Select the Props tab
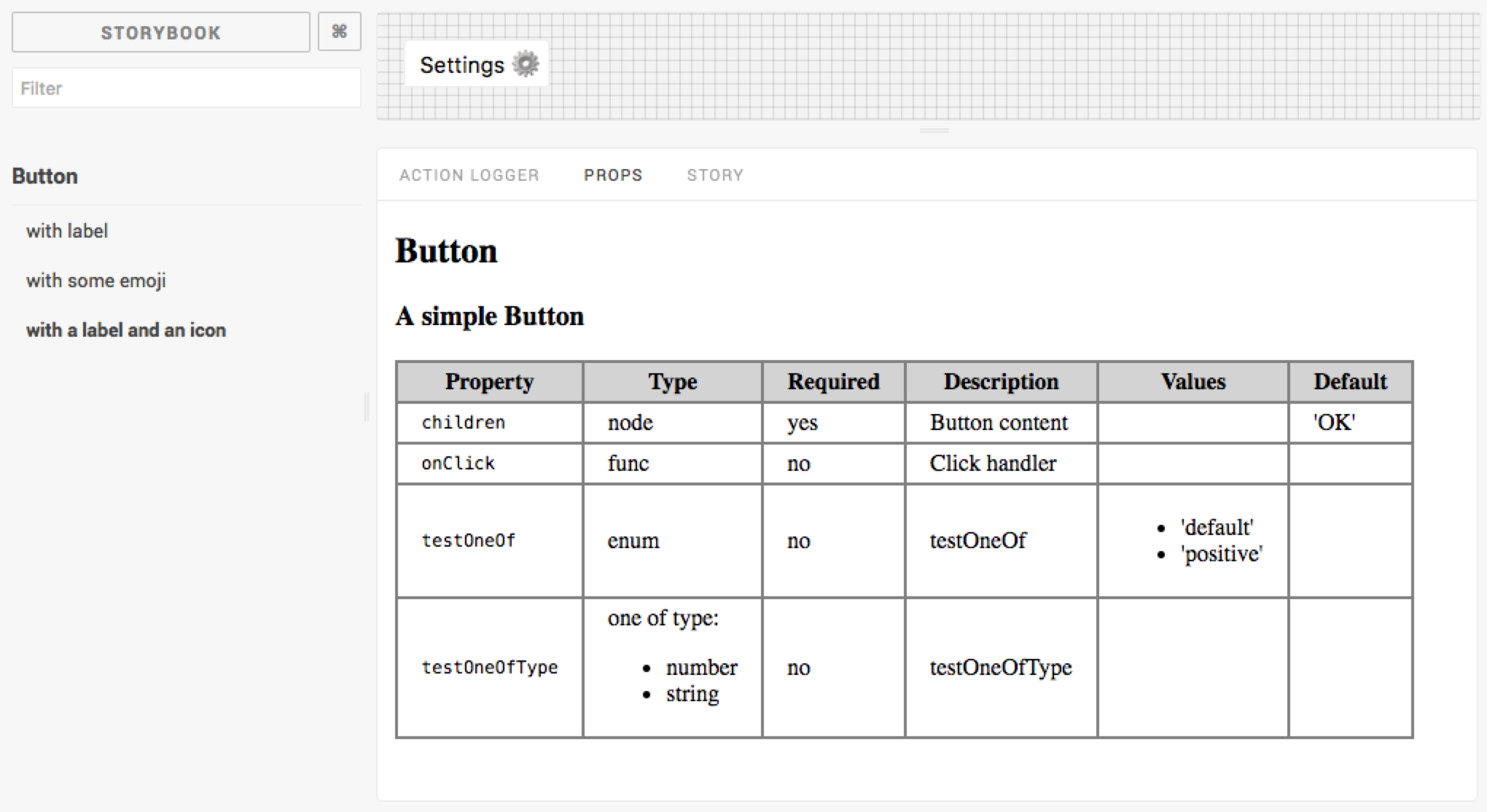Screen dimensions: 1487x812 612,175
